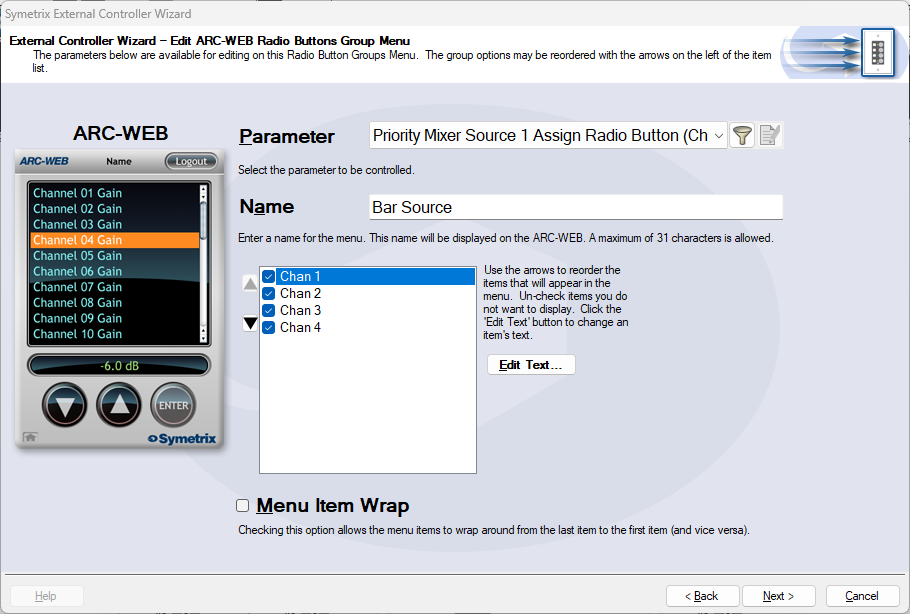Click the Name field containing Bar Source
The height and width of the screenshot is (614, 910).
pyautogui.click(x=575, y=207)
